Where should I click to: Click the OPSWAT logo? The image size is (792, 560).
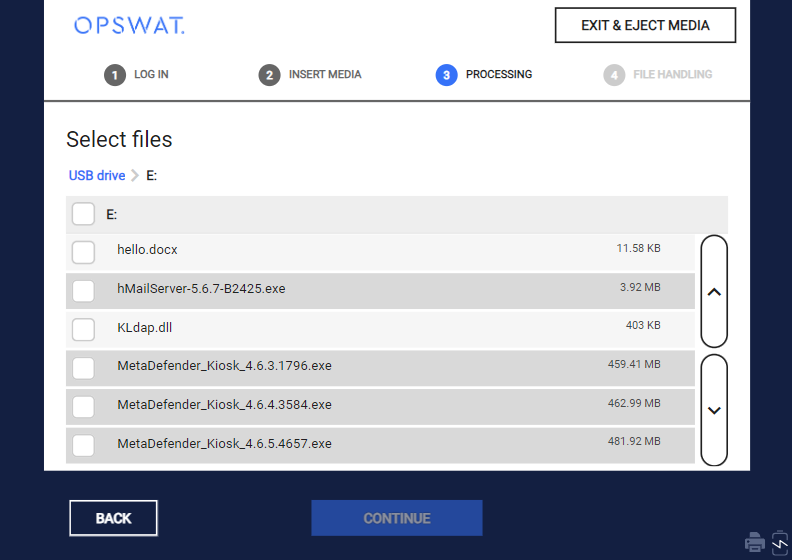[x=129, y=25]
